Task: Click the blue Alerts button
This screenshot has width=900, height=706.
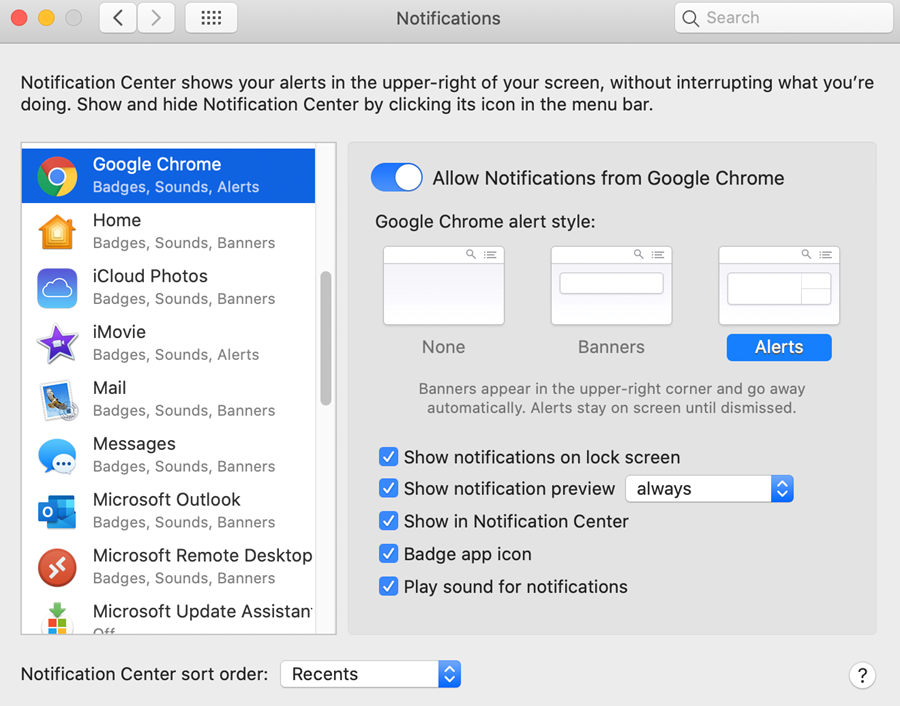Action: click(x=779, y=347)
